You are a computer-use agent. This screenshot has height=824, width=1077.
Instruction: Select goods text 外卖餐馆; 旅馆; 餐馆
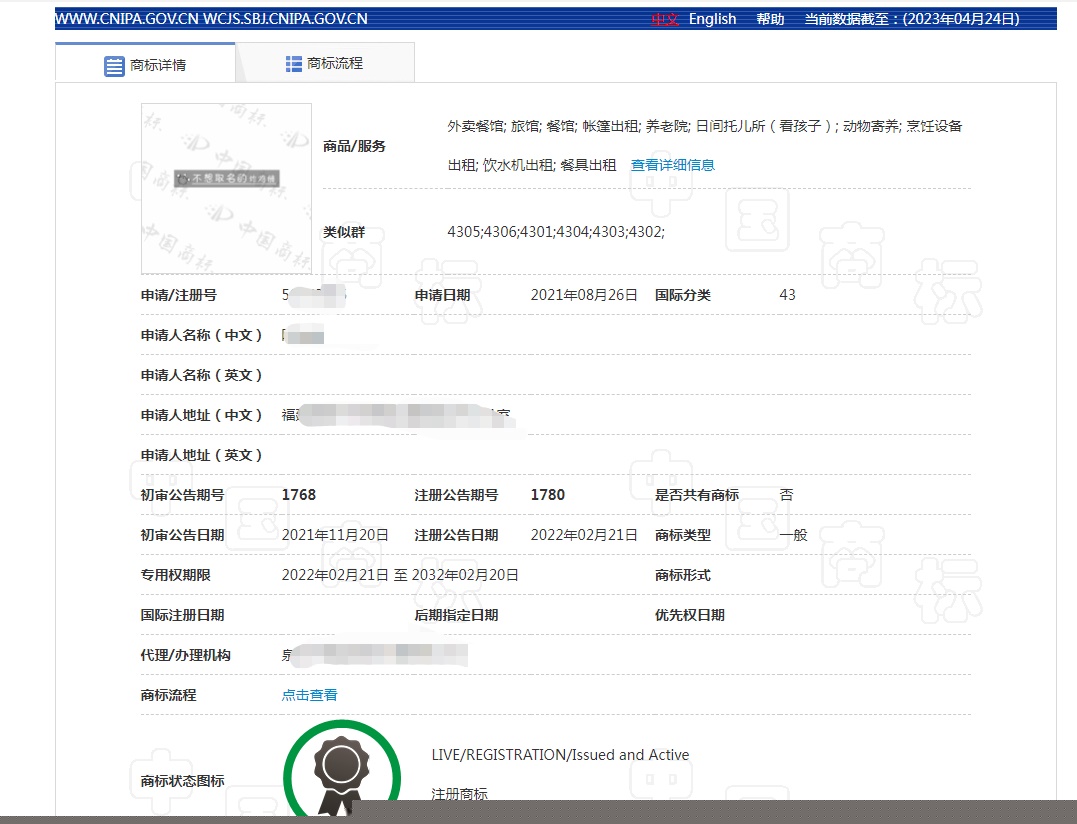click(511, 126)
